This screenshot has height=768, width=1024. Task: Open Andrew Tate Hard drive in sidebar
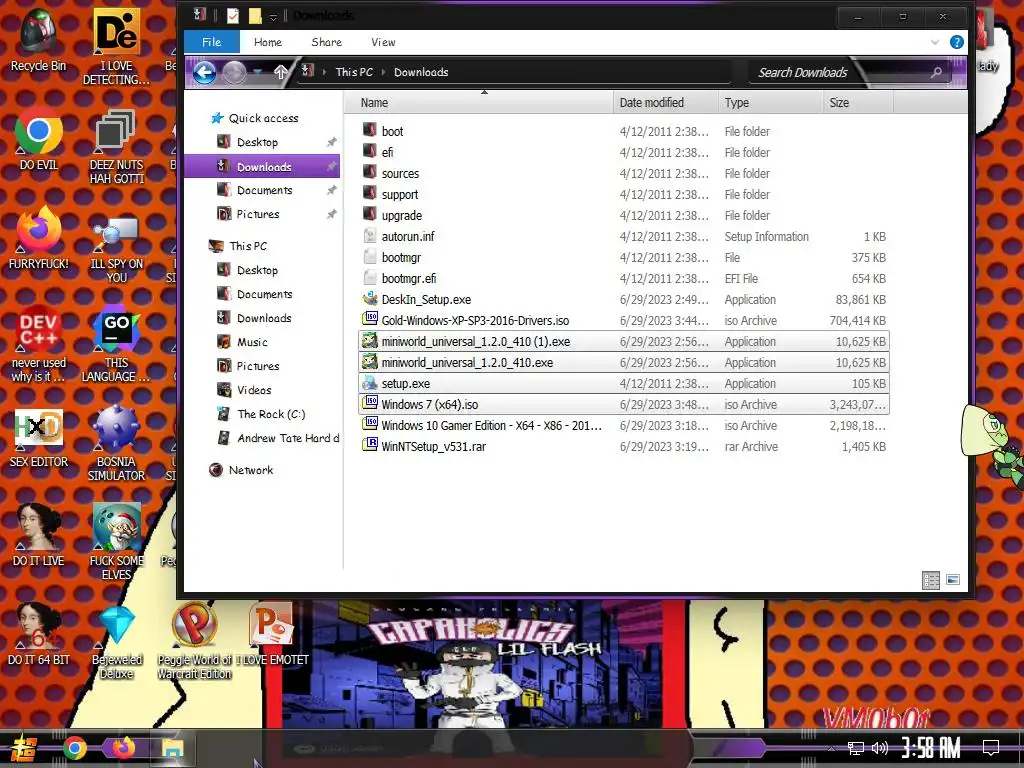pyautogui.click(x=278, y=438)
